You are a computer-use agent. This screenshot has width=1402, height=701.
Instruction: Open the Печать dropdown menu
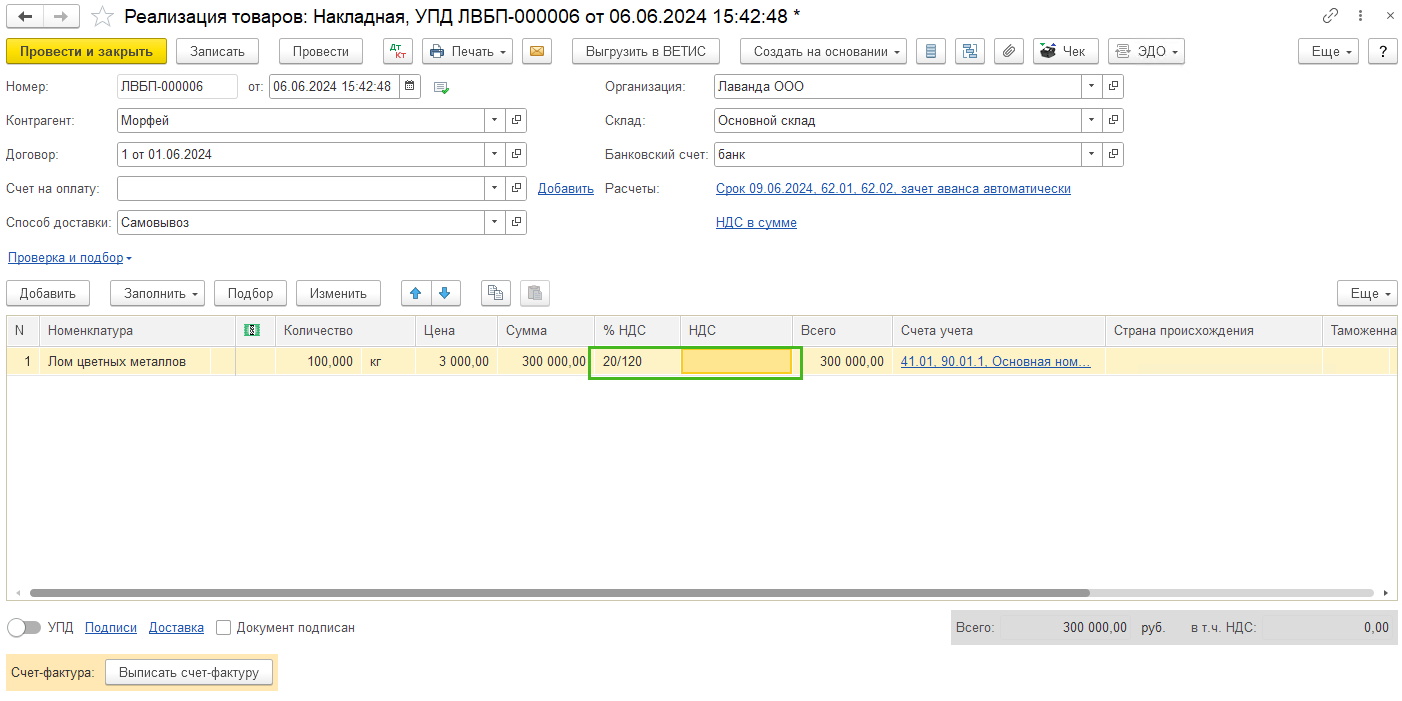pos(467,51)
